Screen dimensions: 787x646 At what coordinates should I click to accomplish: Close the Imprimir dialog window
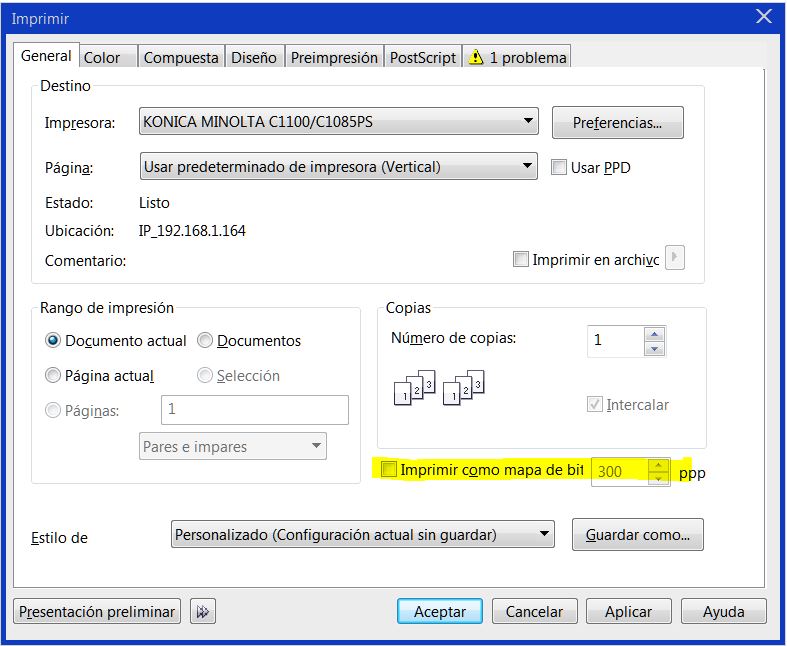click(764, 16)
